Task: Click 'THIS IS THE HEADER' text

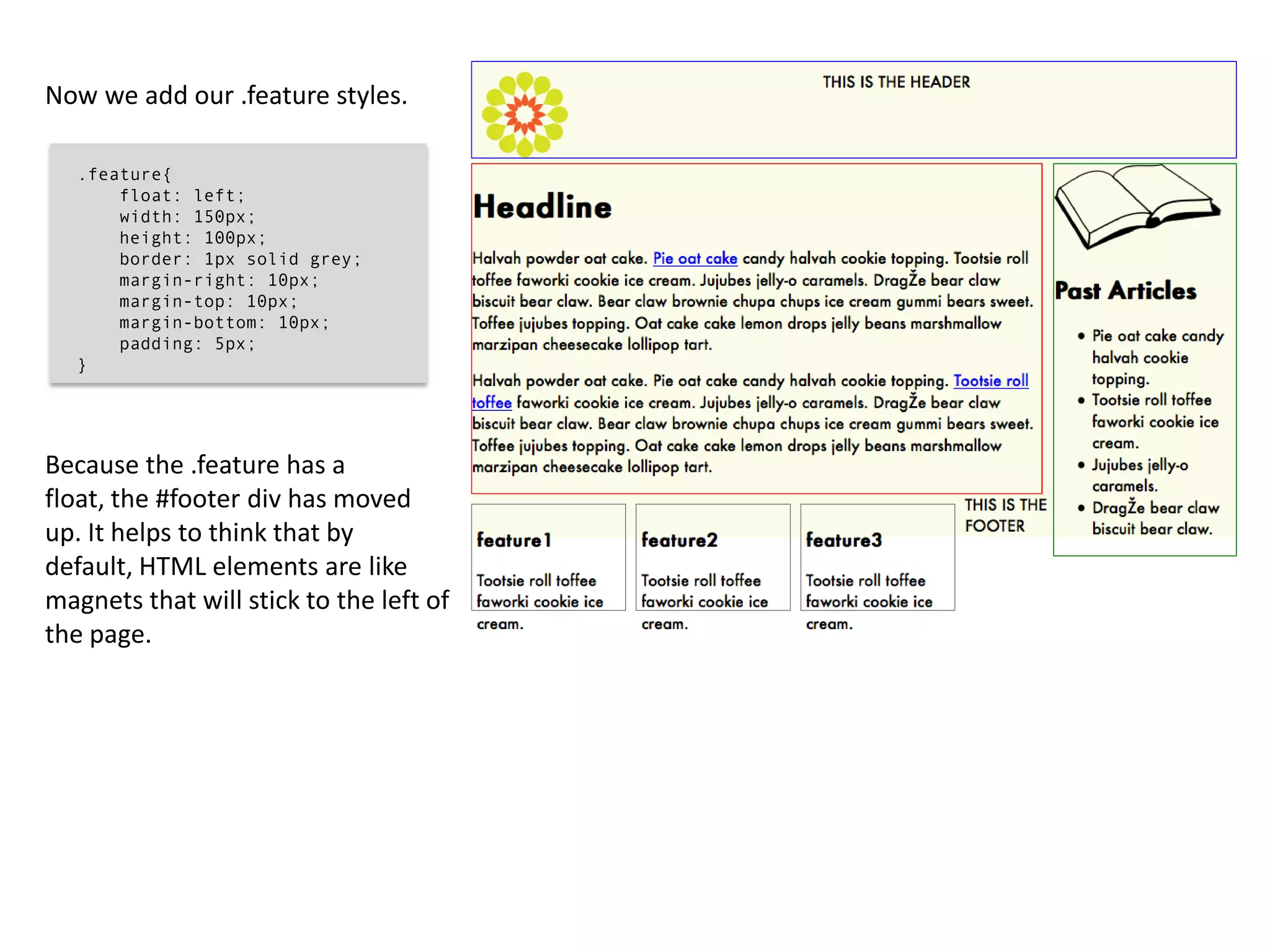Action: pos(896,82)
